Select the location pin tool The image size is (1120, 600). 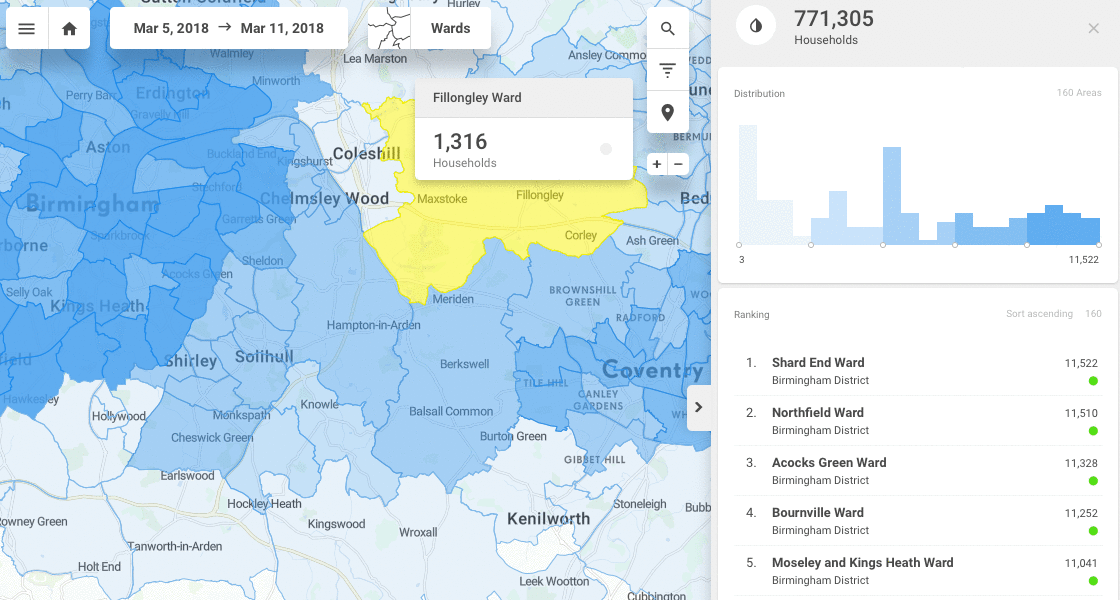[667, 112]
